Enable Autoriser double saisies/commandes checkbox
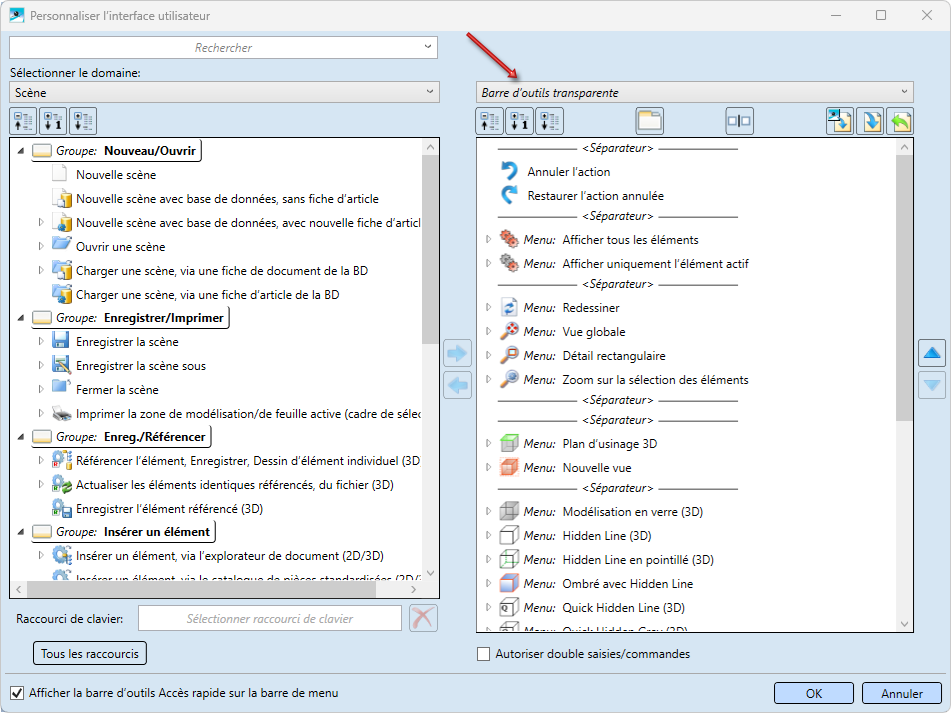The height and width of the screenshot is (713, 951). 483,654
